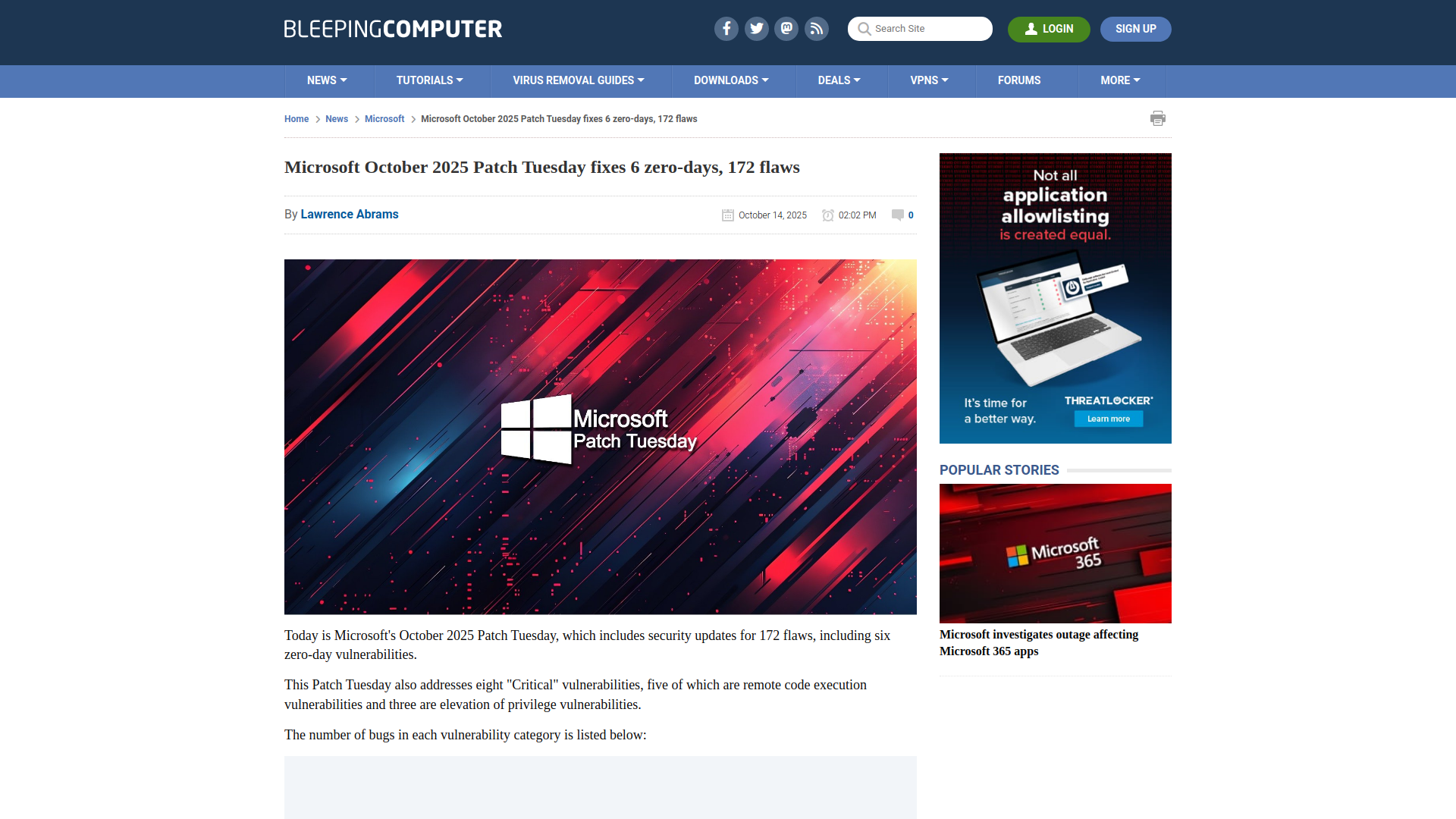Click the RSS feed icon
The image size is (1456, 819).
[817, 28]
